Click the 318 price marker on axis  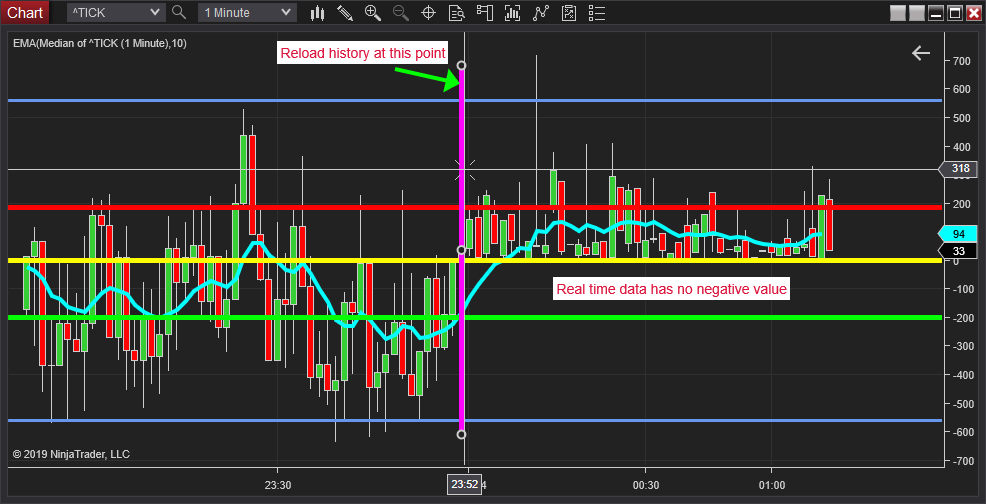click(959, 169)
